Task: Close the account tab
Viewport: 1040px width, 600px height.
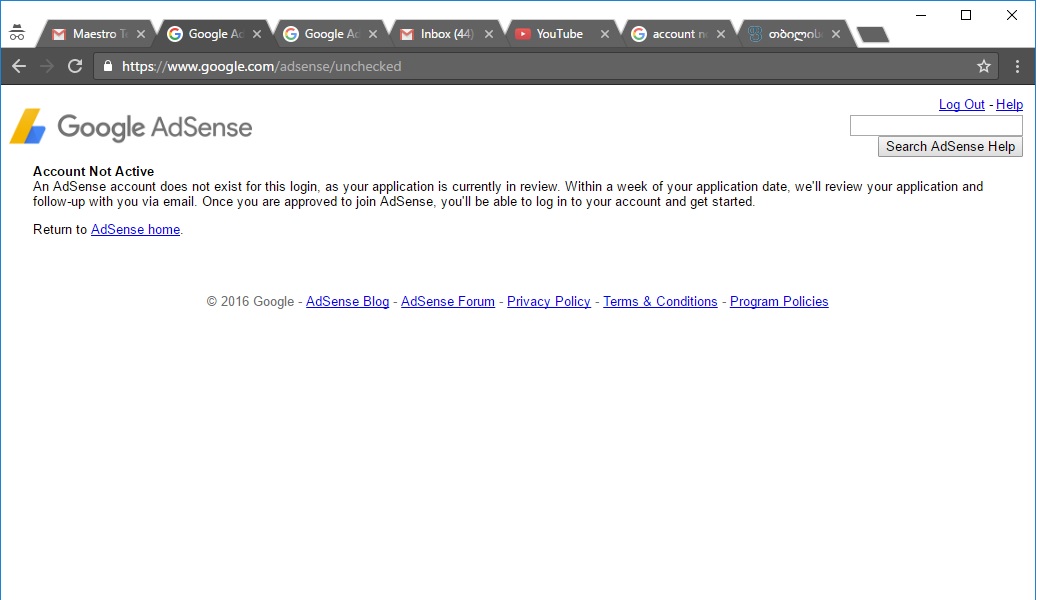Action: [x=720, y=34]
